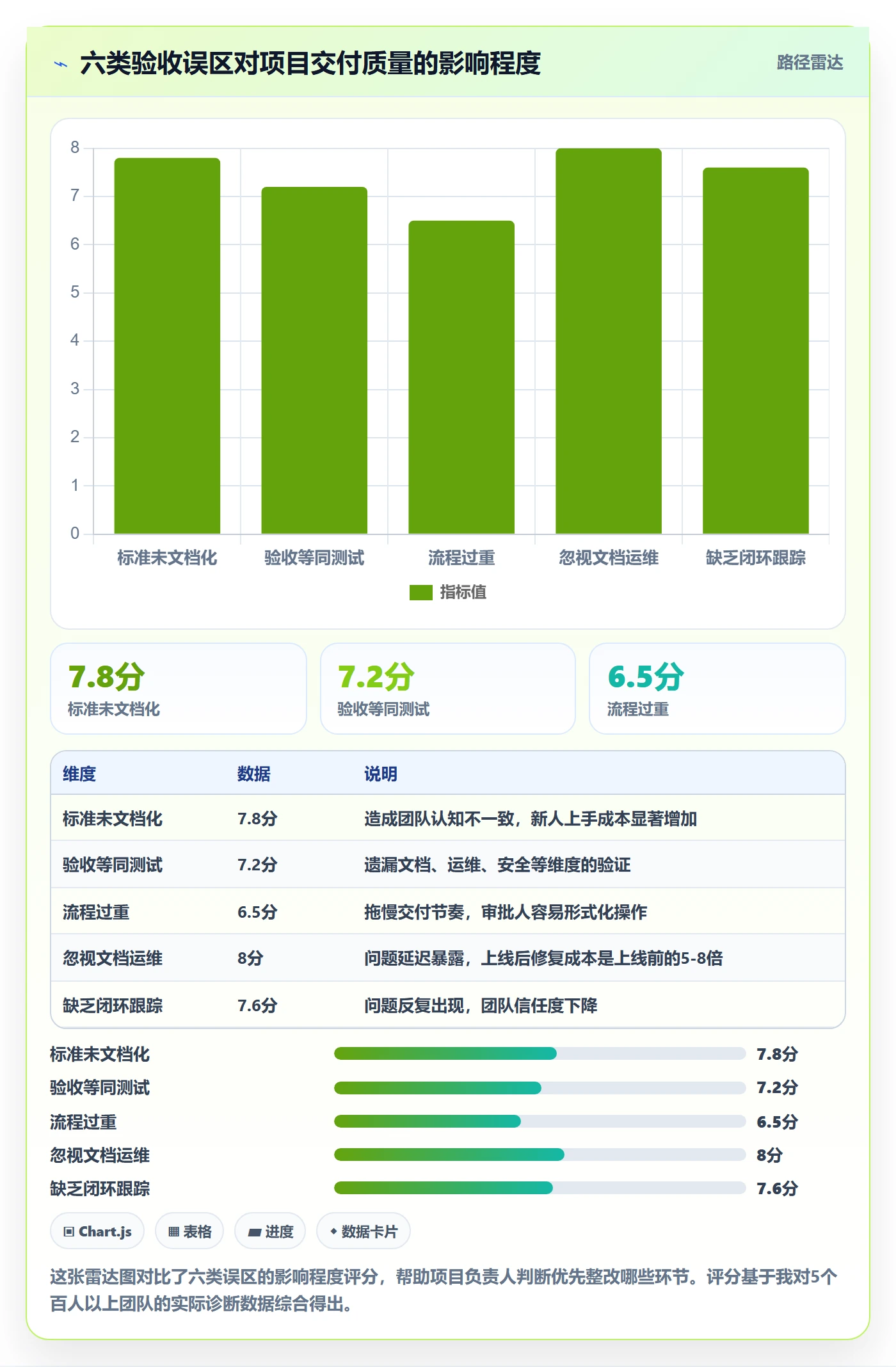Click the title 六类验收误区对项目交付质量的影响程度

310,63
